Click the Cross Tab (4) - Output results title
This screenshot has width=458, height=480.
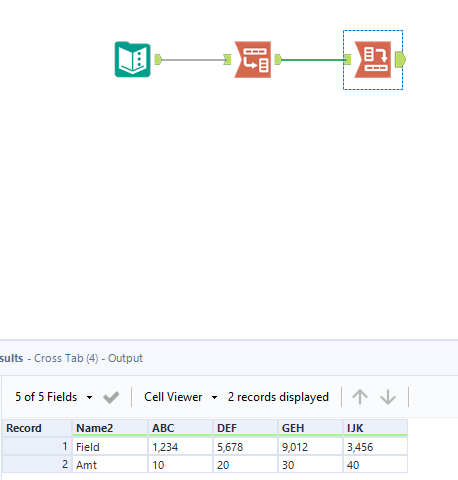coord(88,358)
